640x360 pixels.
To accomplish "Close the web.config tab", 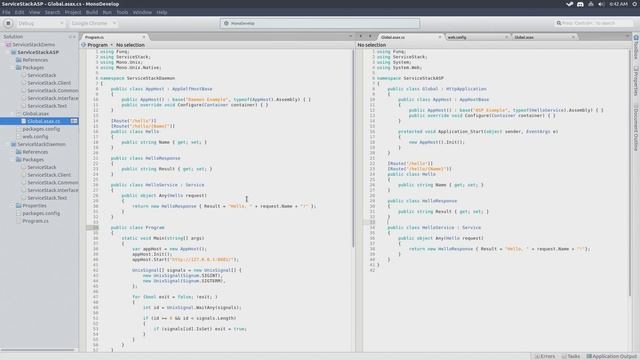I will tap(507, 37).
